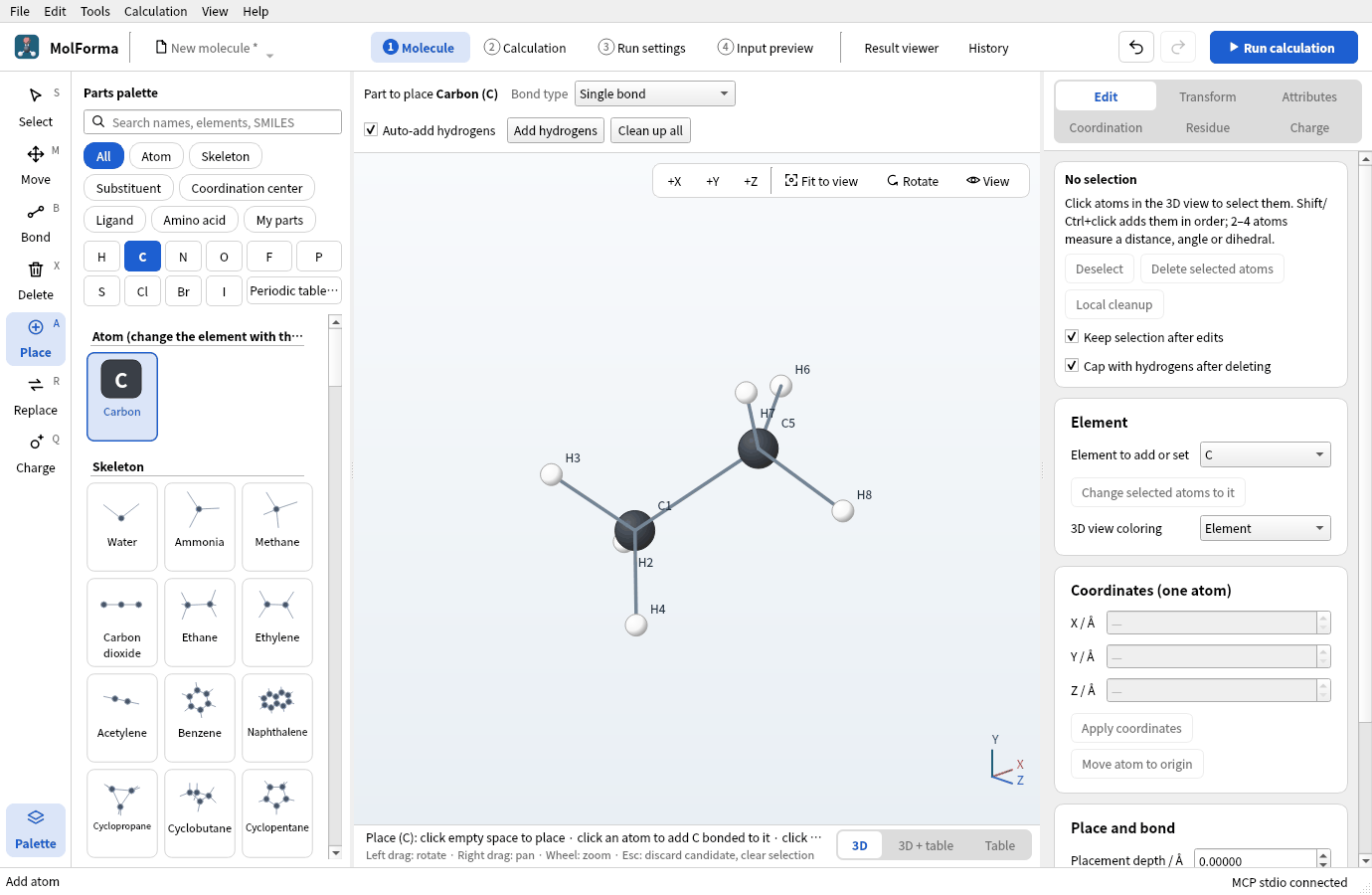This screenshot has width=1372, height=895.
Task: Open the Calculation menu
Action: coord(155,11)
